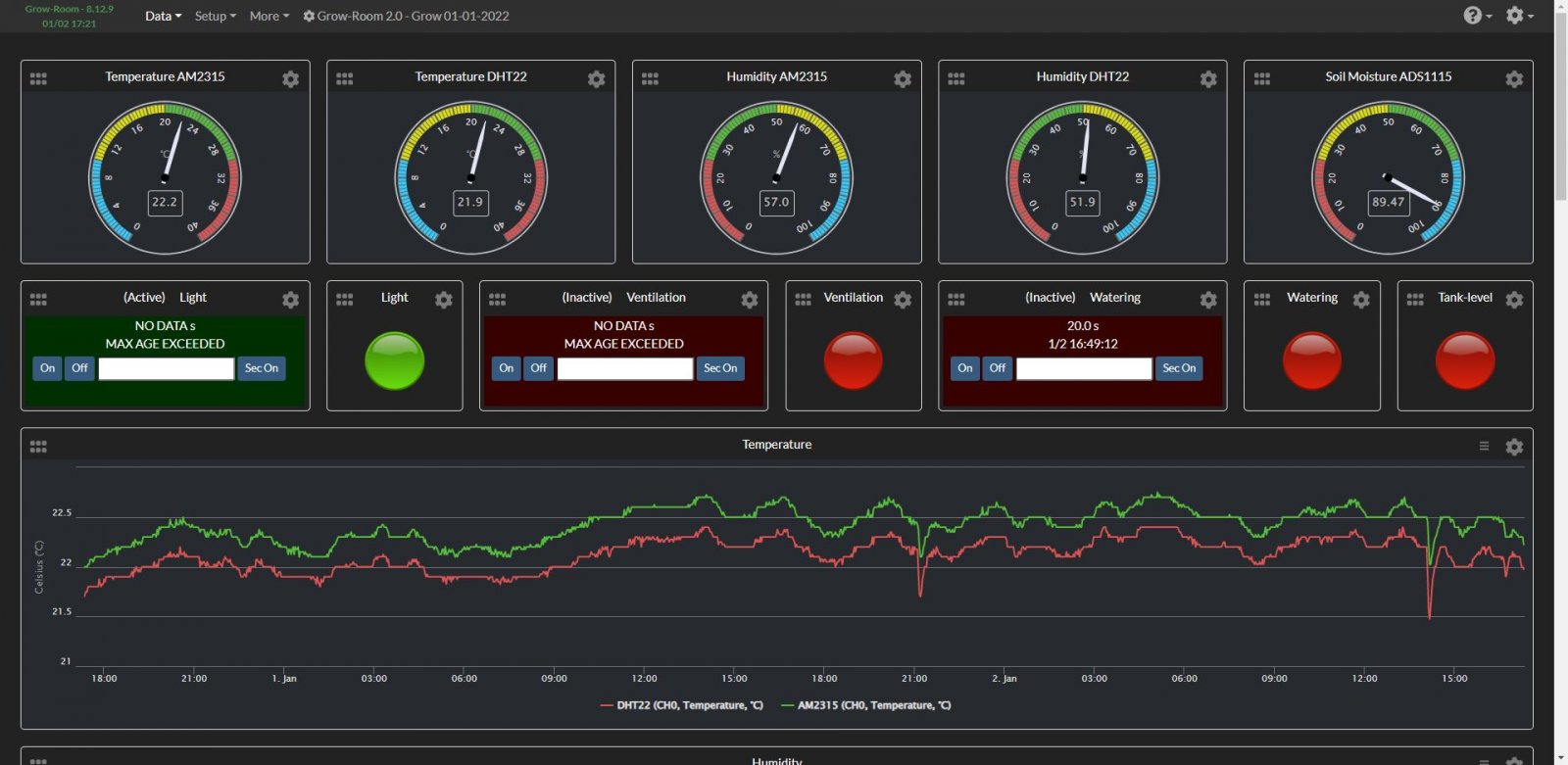Toggle DHT22 temperature series in graph legend

(x=681, y=705)
